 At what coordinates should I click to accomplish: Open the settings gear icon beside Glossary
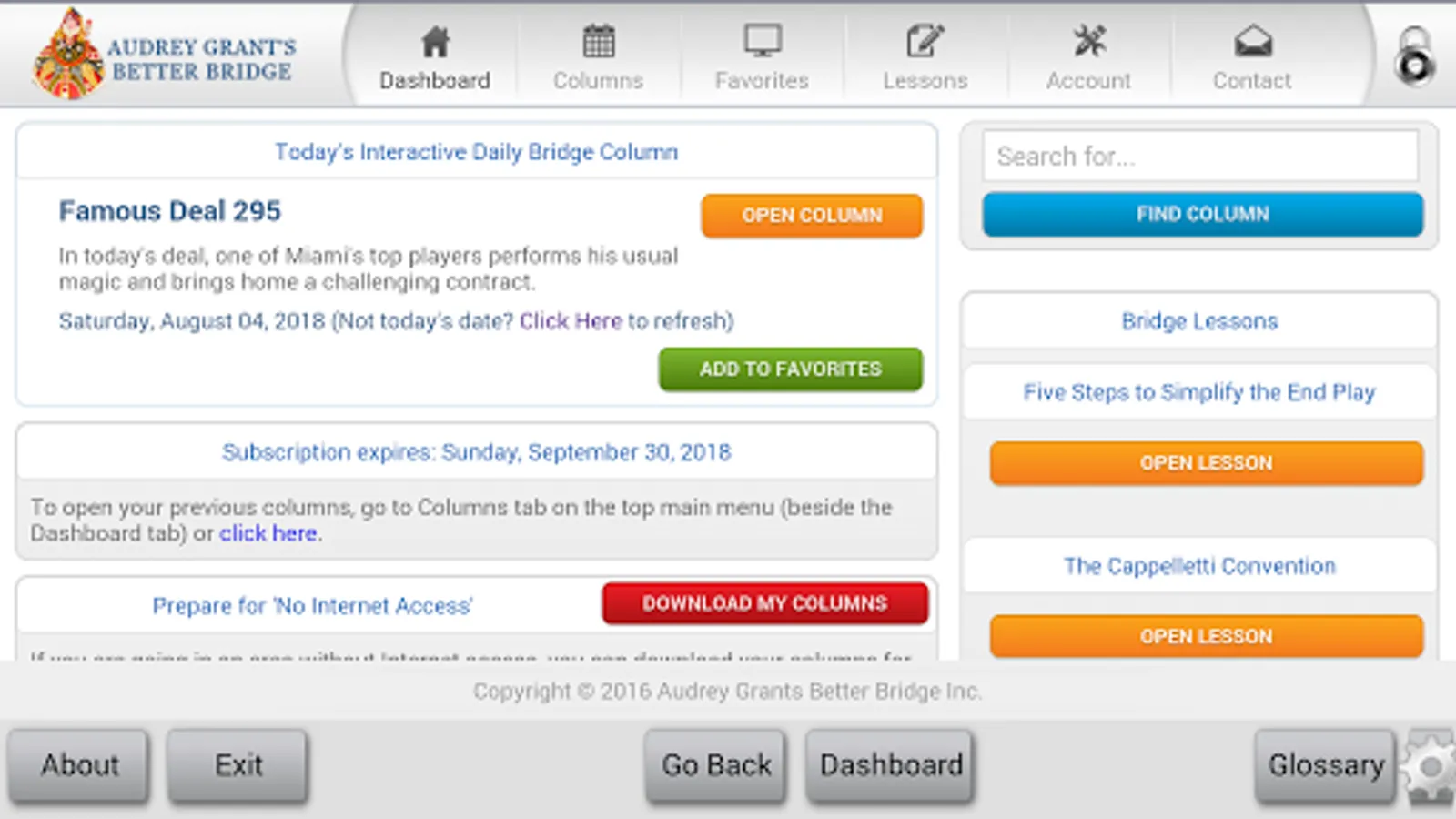point(1430,767)
